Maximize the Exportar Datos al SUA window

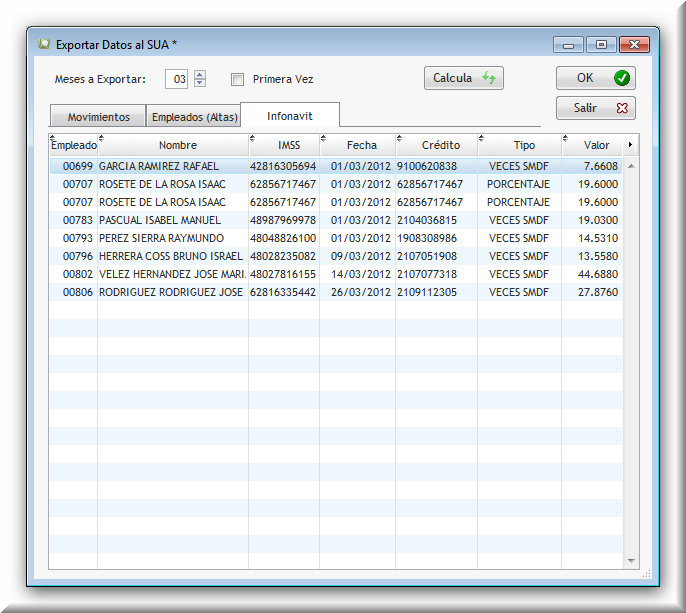[601, 45]
